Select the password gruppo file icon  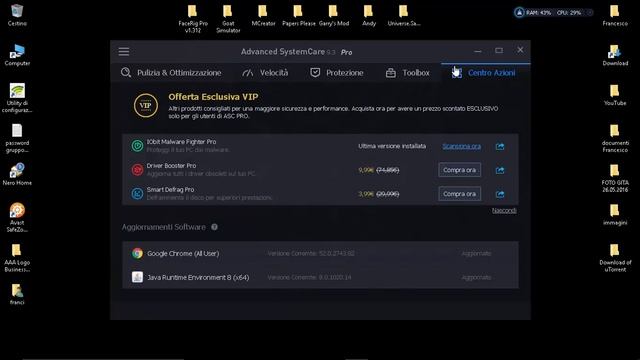coord(17,138)
